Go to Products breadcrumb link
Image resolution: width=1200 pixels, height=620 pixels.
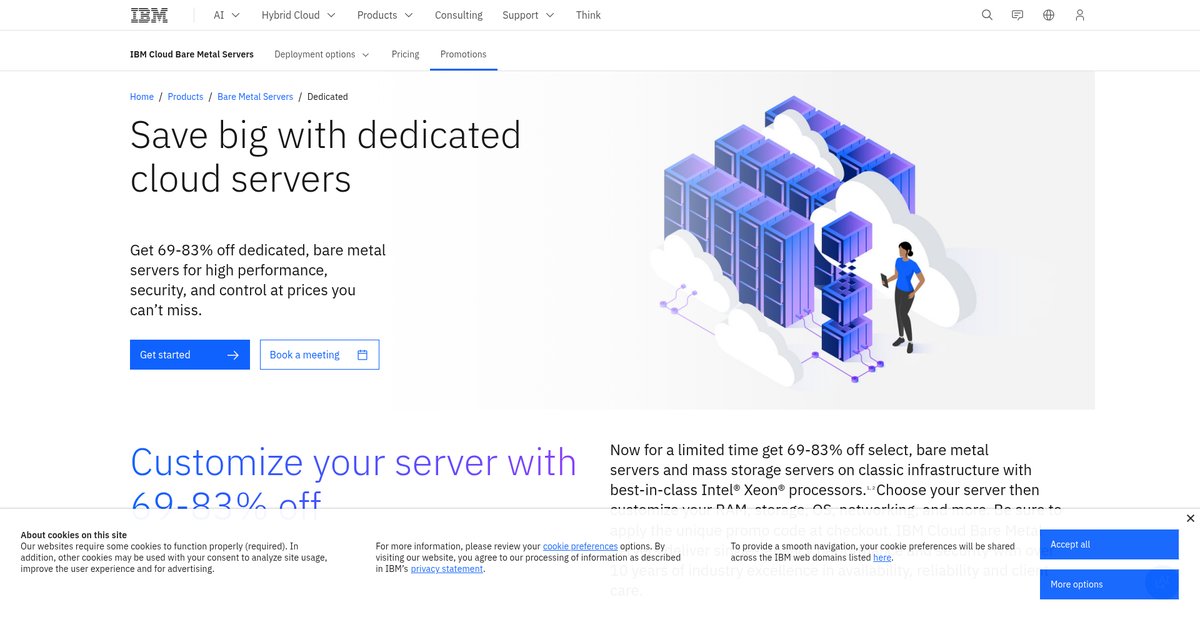pyautogui.click(x=185, y=97)
